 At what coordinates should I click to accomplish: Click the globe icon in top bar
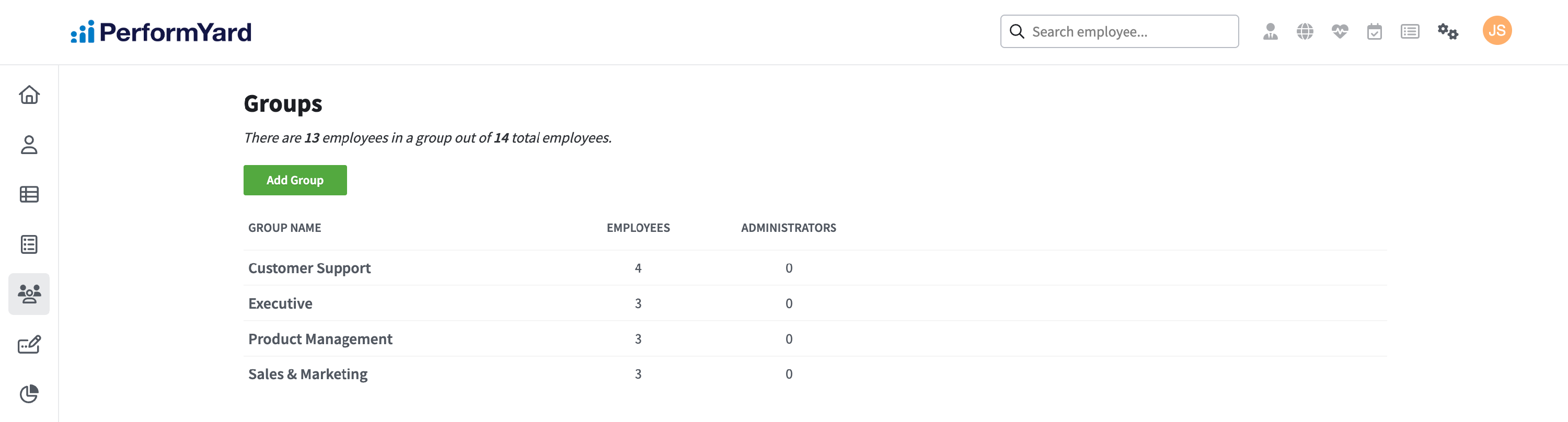(1305, 32)
